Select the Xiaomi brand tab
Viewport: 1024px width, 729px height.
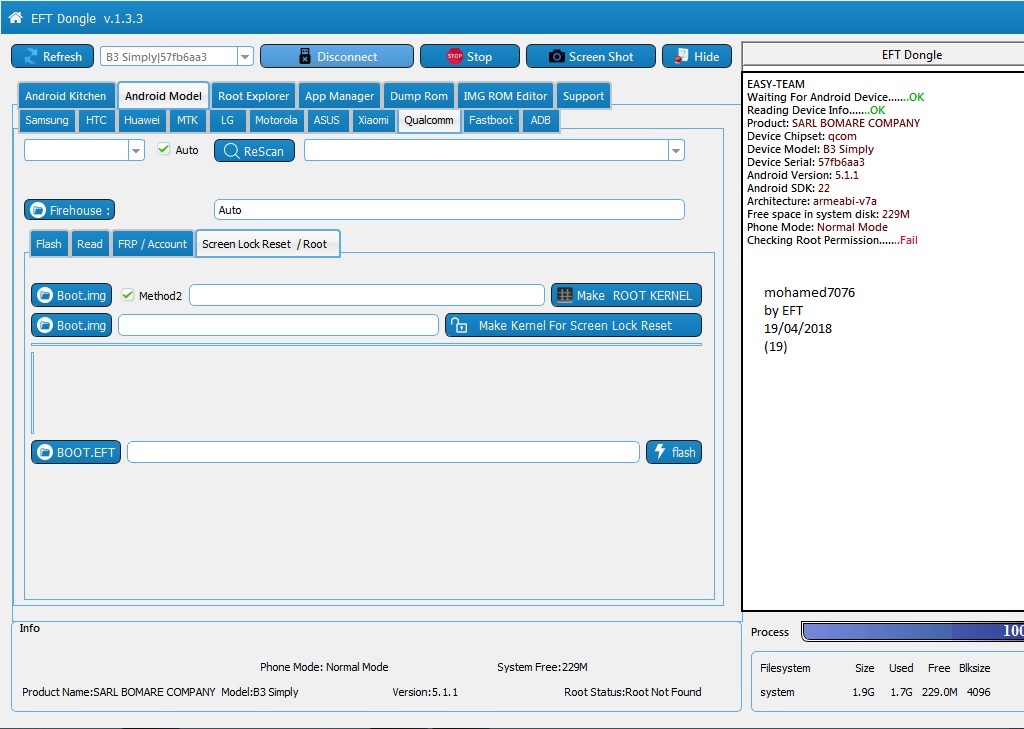(373, 120)
